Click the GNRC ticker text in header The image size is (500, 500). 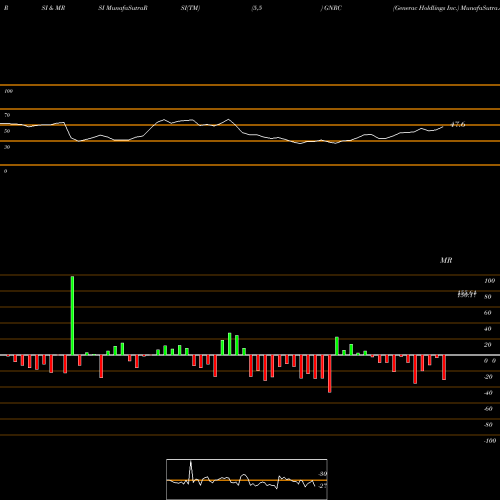(x=333, y=8)
